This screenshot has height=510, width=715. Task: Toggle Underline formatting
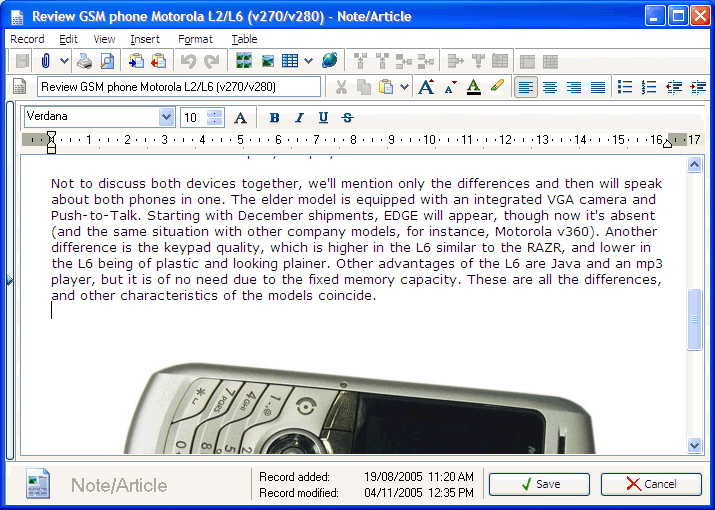323,118
